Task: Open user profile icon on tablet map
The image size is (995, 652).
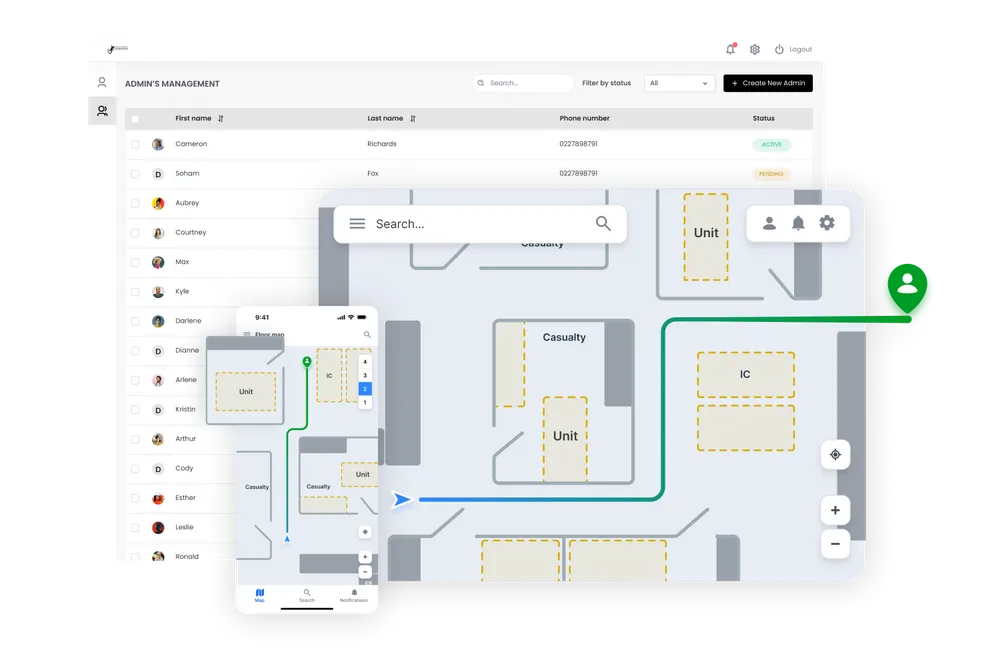Action: tap(769, 223)
